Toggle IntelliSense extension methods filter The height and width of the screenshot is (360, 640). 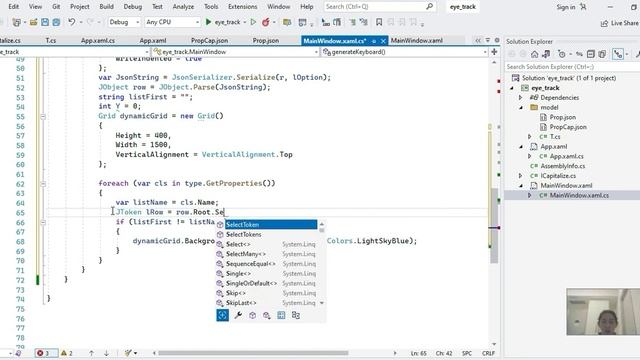point(267,315)
